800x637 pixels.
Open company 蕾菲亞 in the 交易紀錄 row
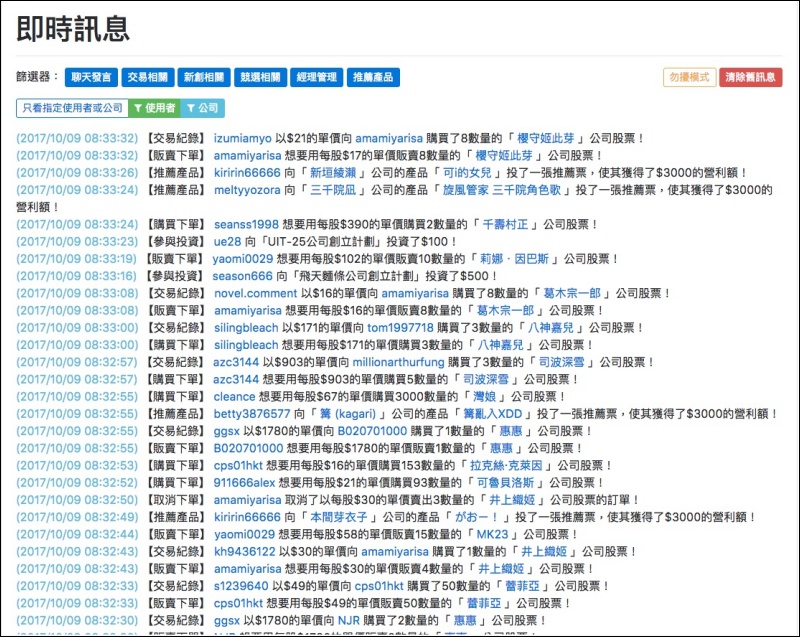point(522,586)
